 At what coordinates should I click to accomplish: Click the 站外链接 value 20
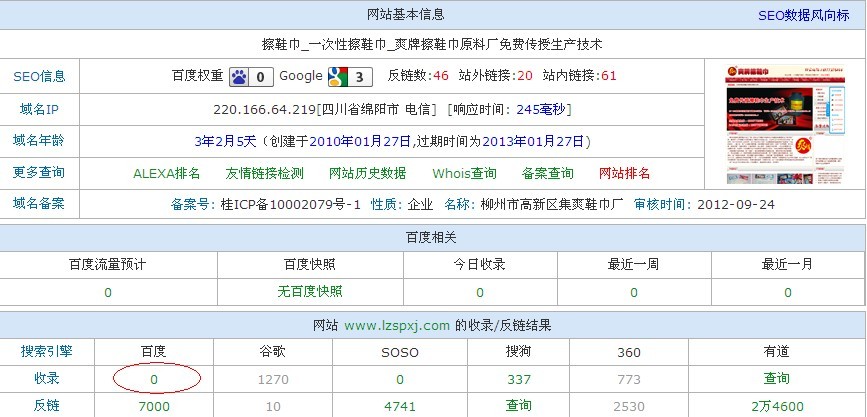pos(525,76)
